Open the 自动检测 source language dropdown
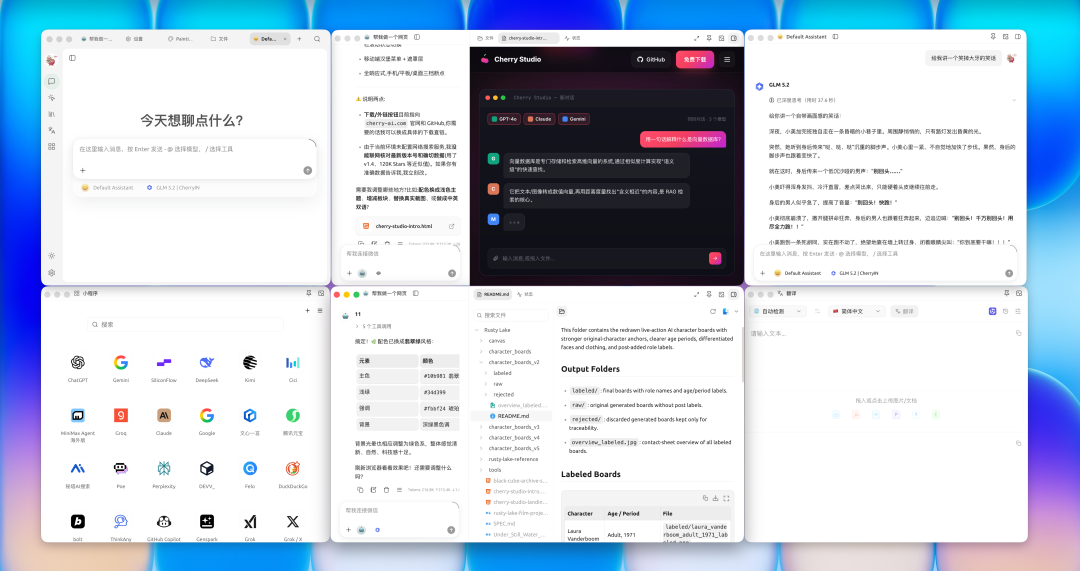This screenshot has width=1080, height=571. point(777,311)
